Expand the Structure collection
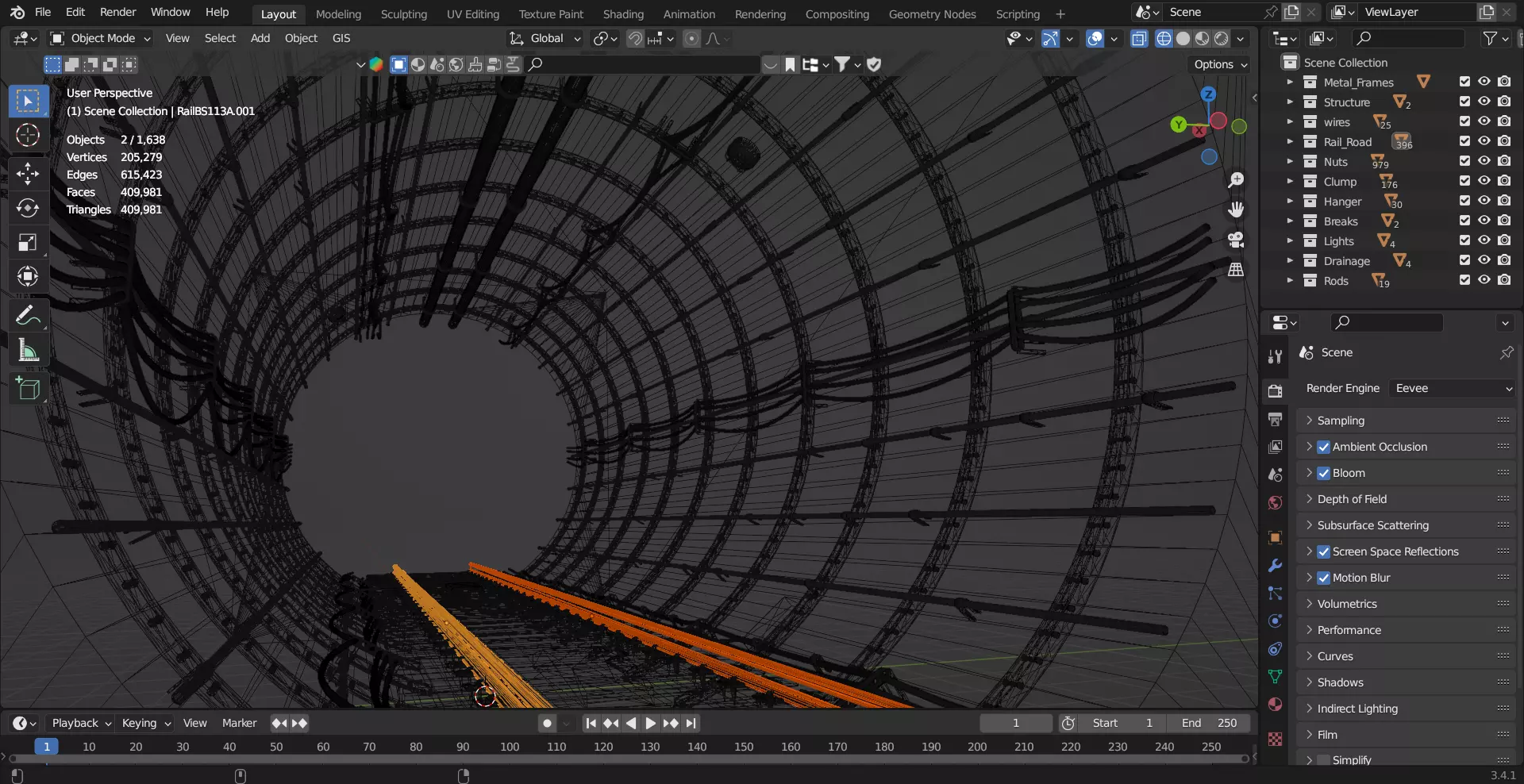 point(1290,102)
